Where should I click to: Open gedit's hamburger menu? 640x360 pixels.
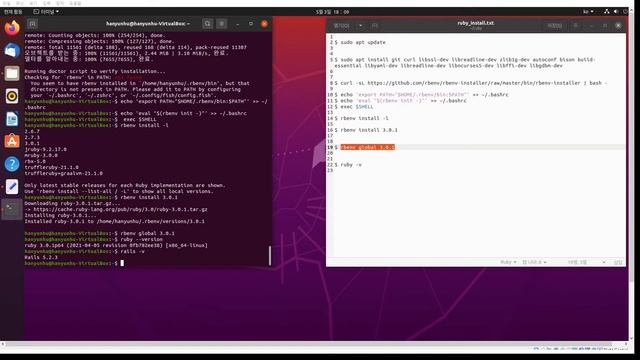[x=576, y=26]
